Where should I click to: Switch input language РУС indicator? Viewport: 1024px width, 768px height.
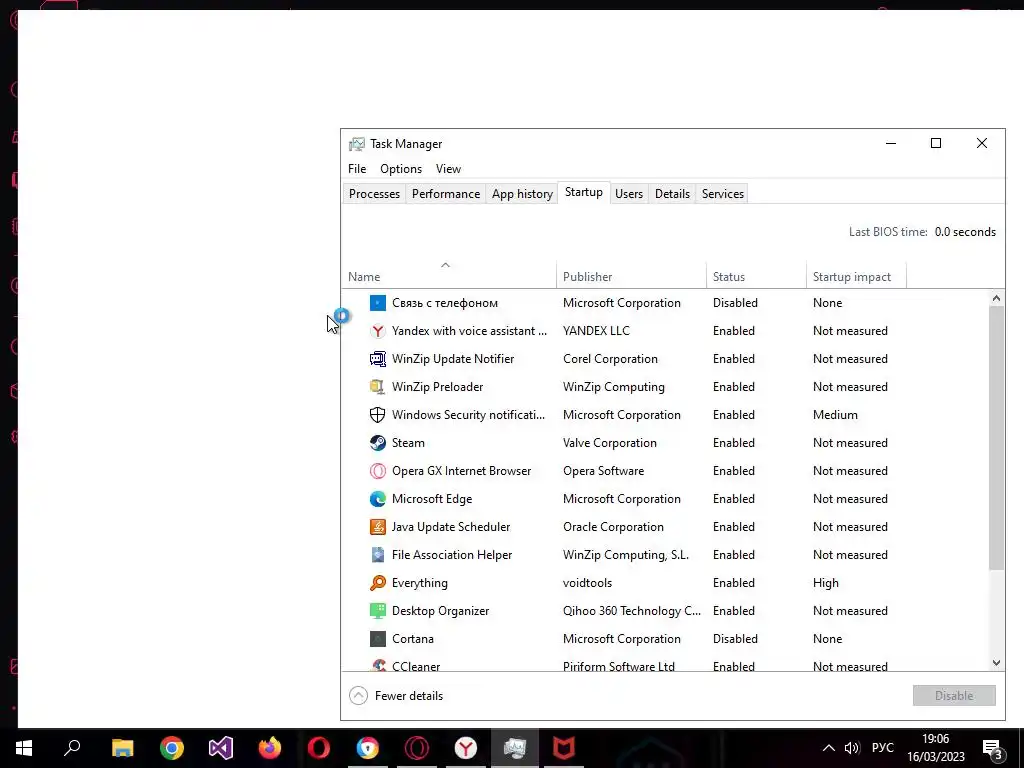(883, 748)
